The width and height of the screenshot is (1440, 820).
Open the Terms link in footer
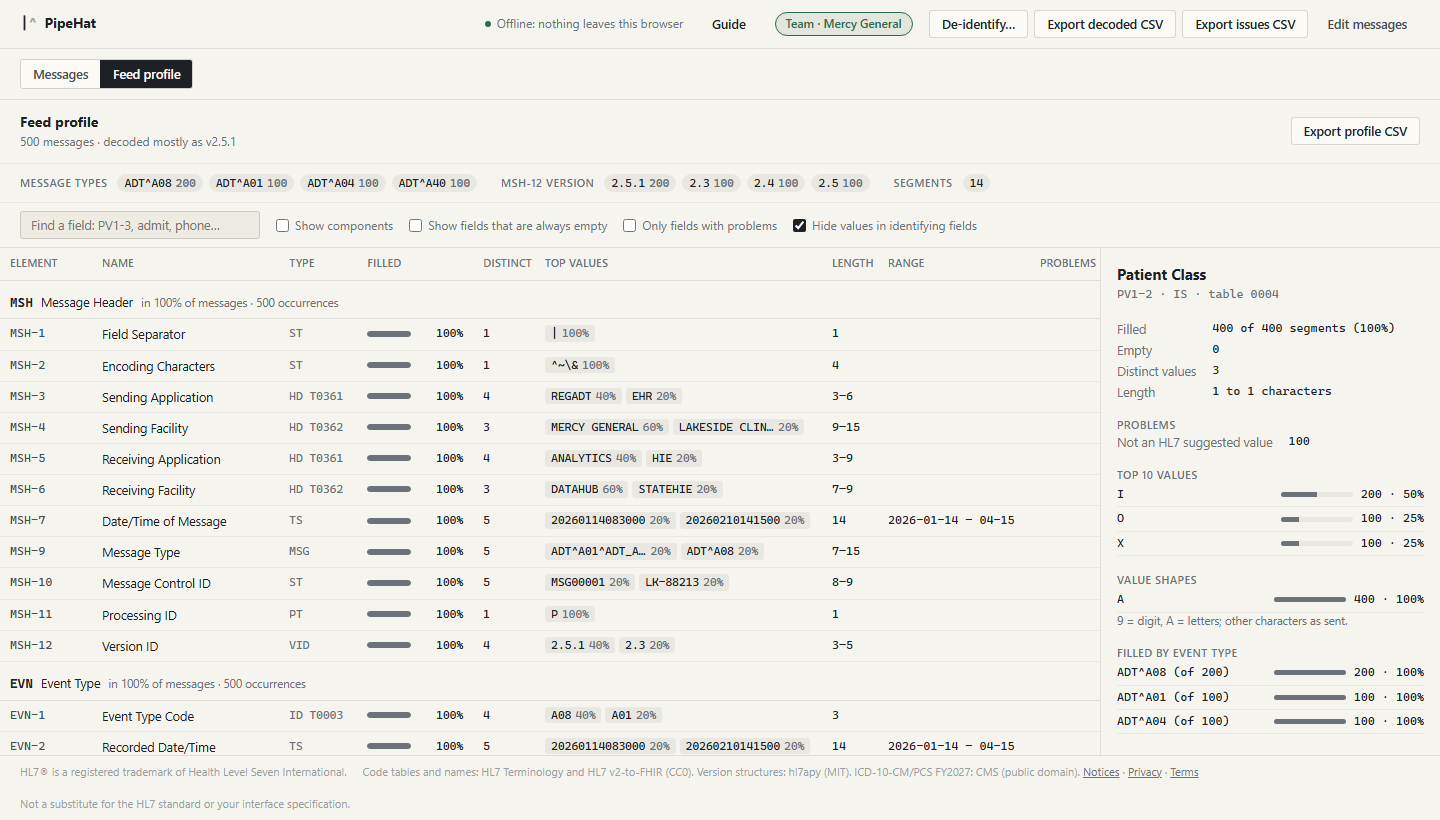(x=1184, y=772)
